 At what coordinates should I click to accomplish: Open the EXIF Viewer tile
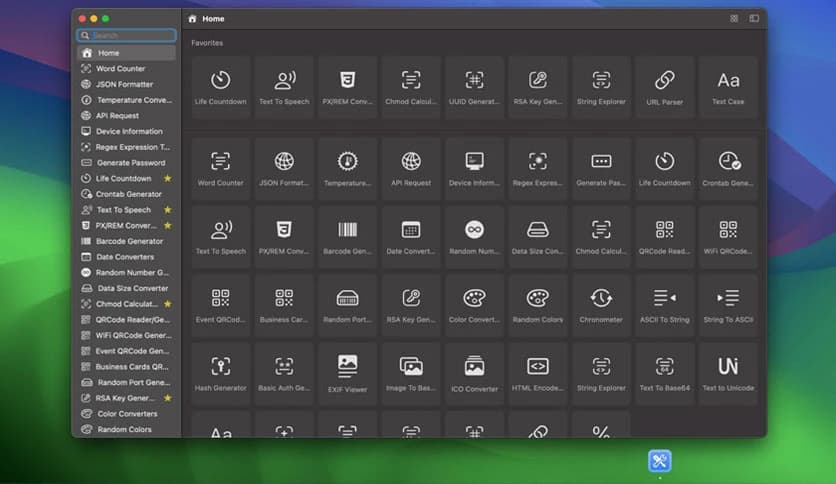[347, 372]
